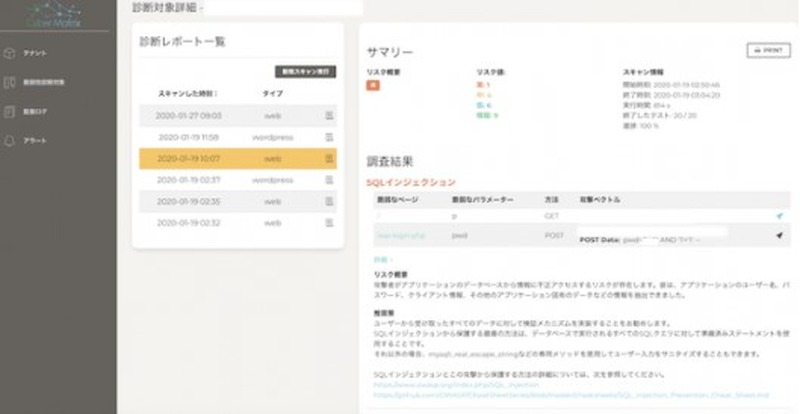Open the report icon for 2020-01-19 11:58 scan
This screenshot has height=414, width=800.
pos(329,137)
